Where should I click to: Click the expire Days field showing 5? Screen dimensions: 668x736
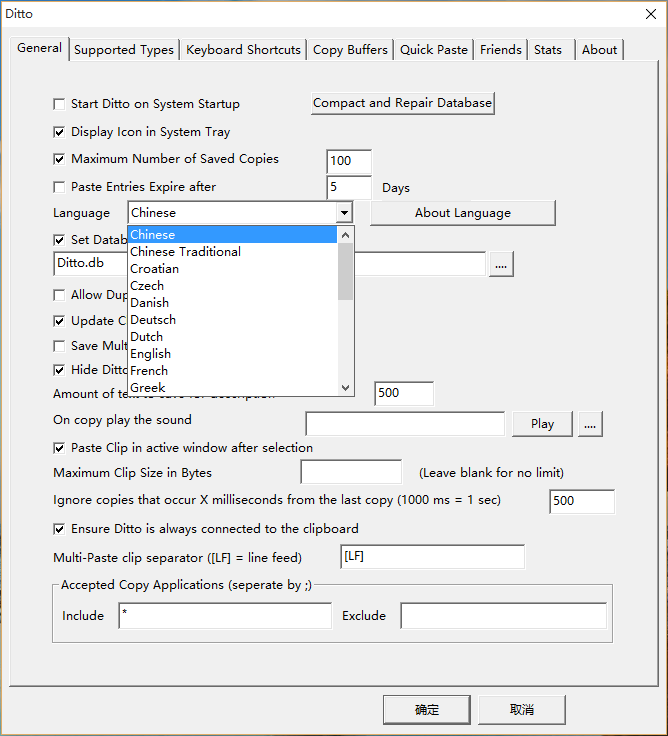(x=349, y=188)
